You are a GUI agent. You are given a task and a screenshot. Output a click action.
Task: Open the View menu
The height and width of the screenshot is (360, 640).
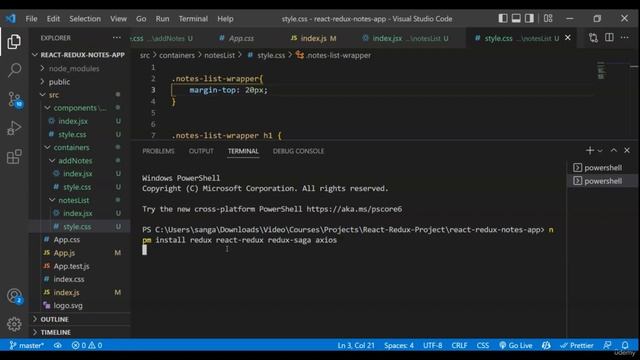tap(118, 19)
